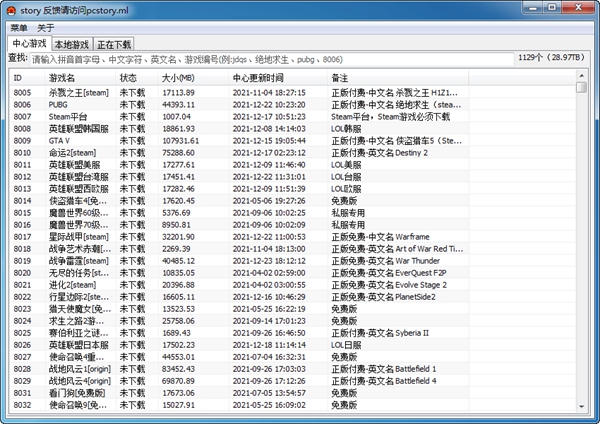The image size is (600, 424).
Task: Click size value 107931.61
Action: [181, 140]
